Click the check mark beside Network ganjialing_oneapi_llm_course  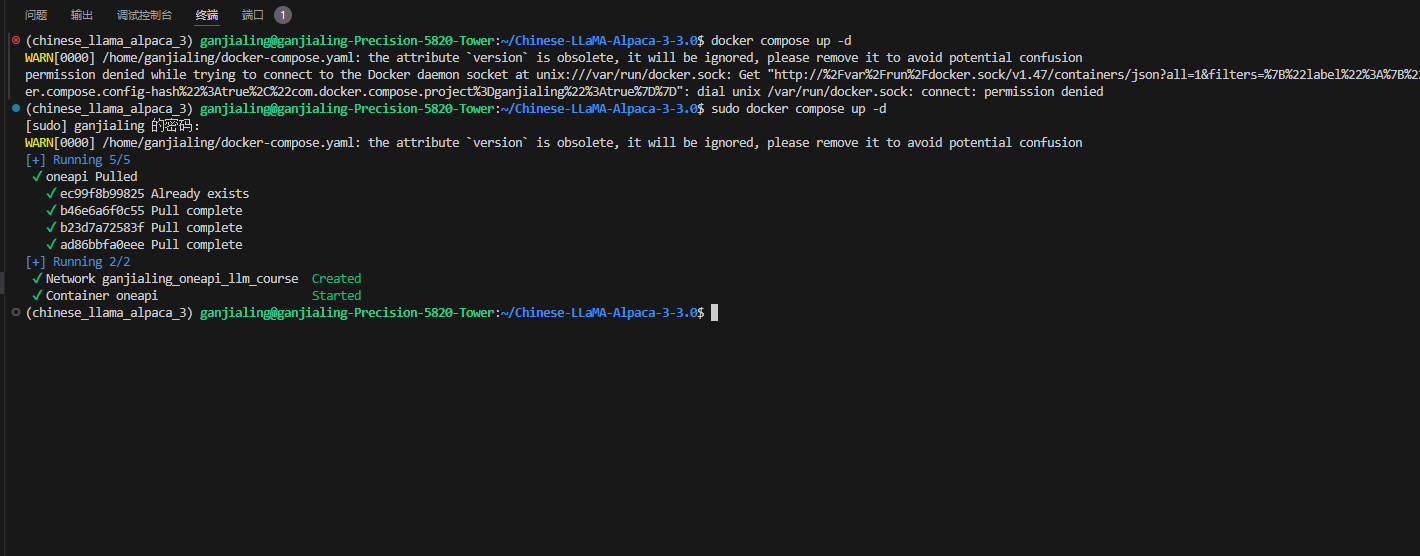click(37, 279)
